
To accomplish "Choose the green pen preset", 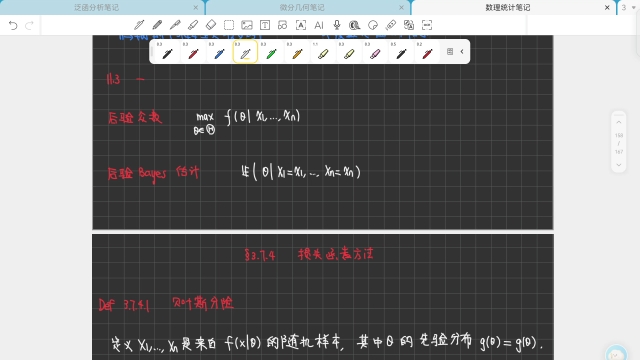I will (271, 52).
